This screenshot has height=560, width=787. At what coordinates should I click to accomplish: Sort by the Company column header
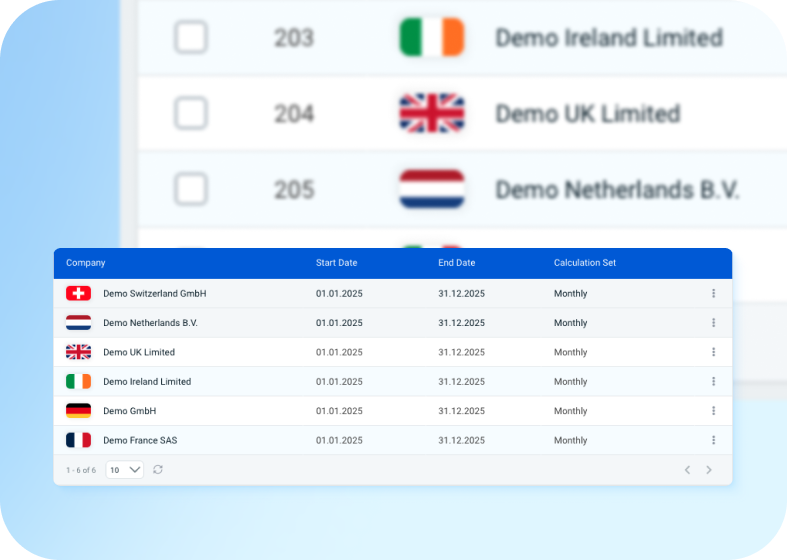click(85, 263)
